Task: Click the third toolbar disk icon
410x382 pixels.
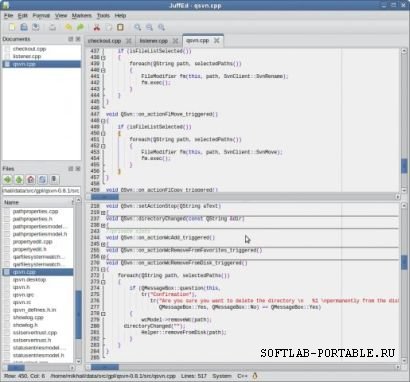Action: point(36,27)
